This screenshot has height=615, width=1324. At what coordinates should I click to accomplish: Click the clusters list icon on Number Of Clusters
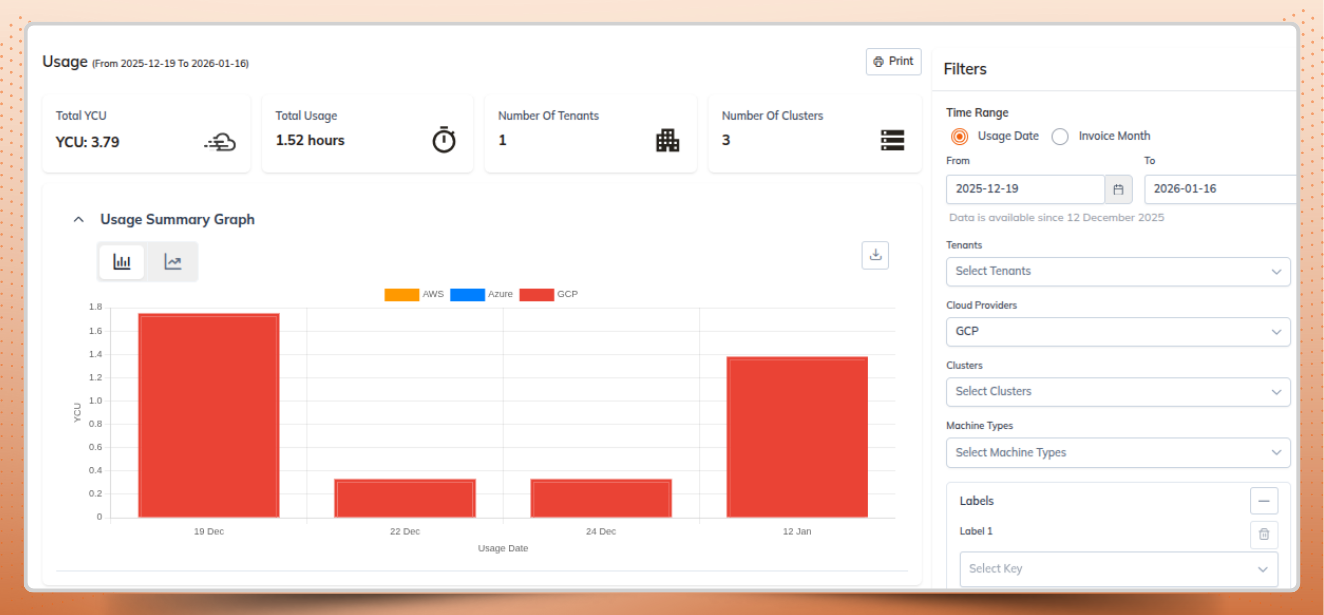(892, 139)
